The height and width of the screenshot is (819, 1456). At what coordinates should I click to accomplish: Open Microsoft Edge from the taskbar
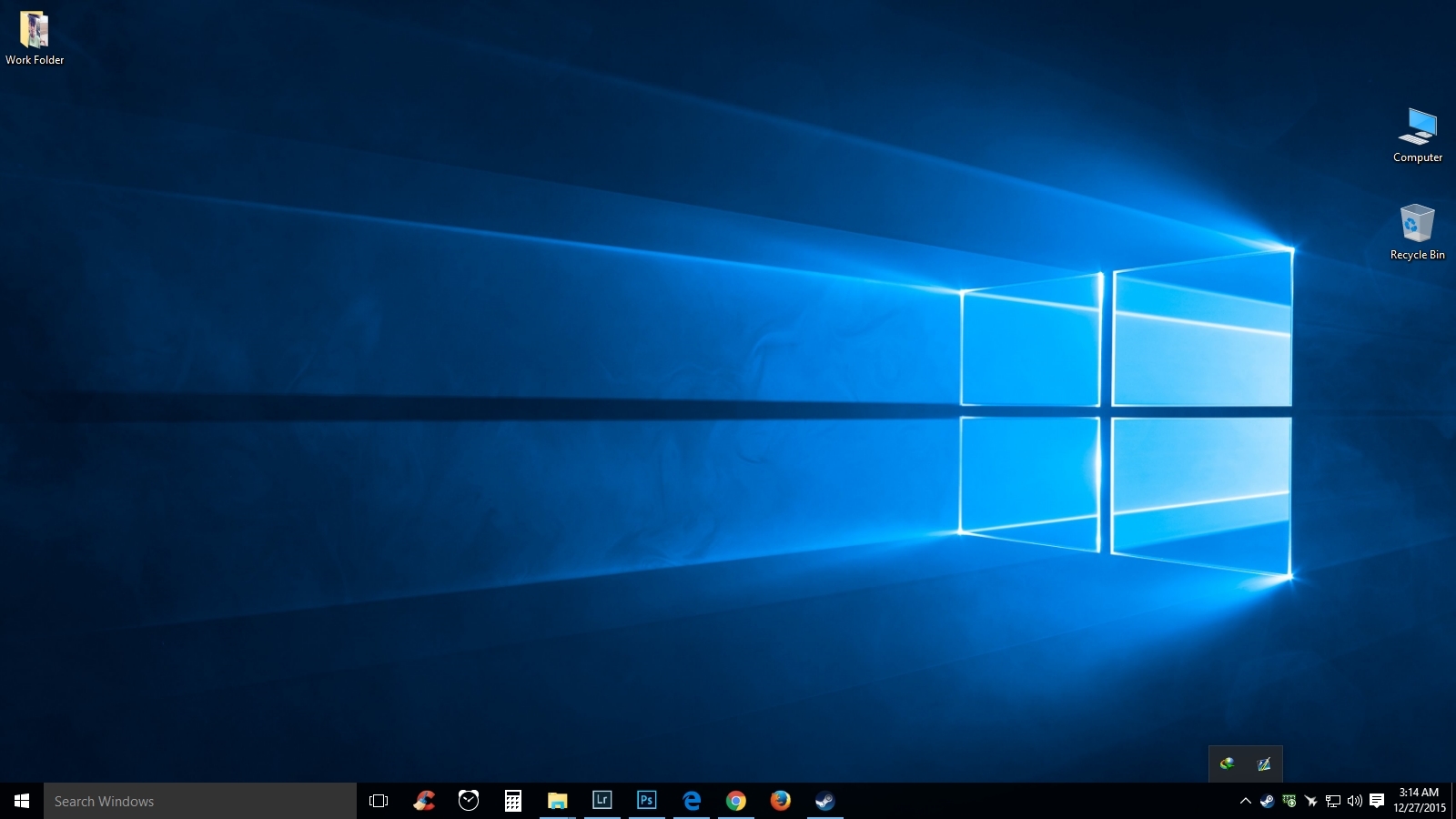692,801
